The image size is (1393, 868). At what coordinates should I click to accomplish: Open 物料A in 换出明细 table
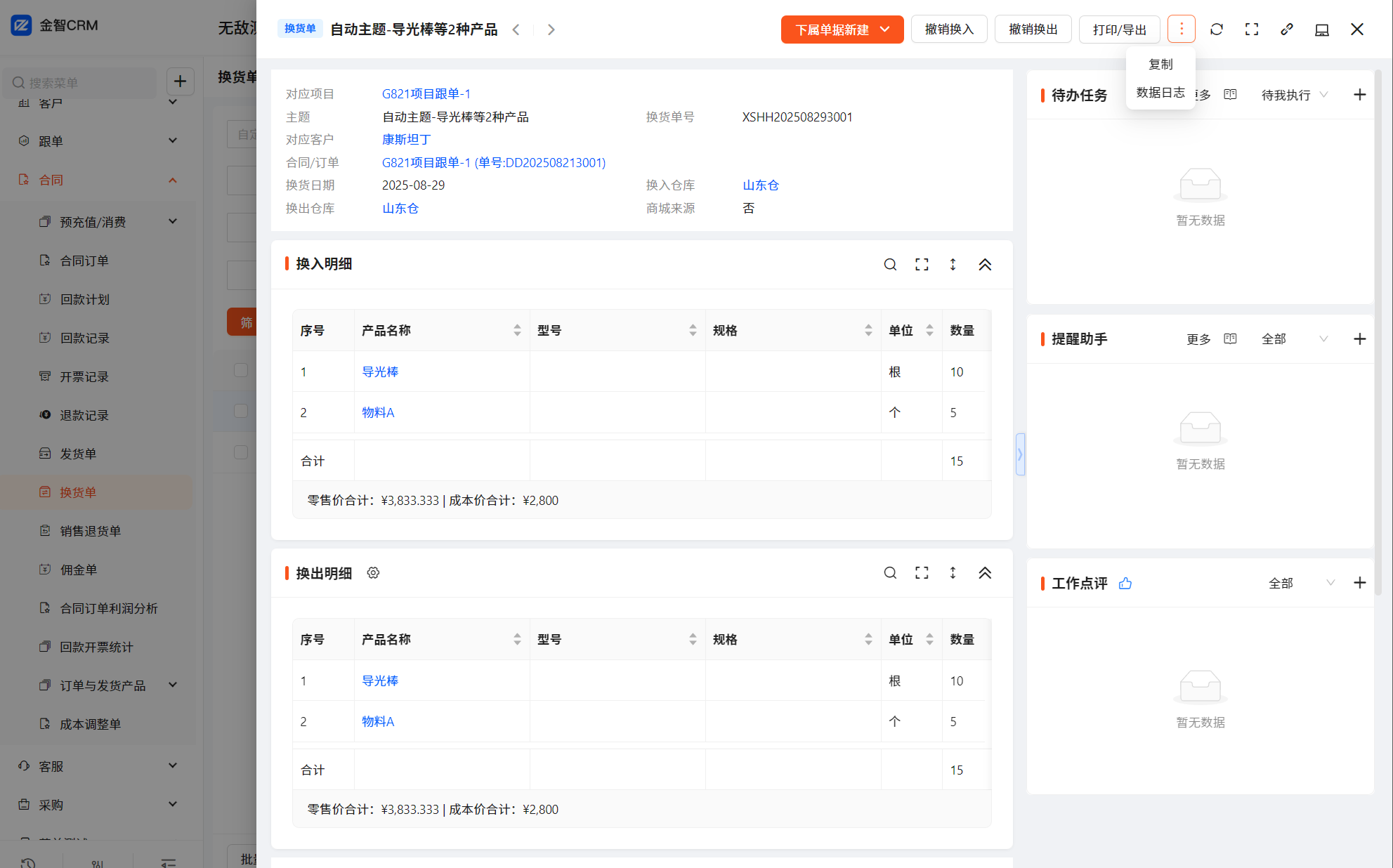pos(378,721)
